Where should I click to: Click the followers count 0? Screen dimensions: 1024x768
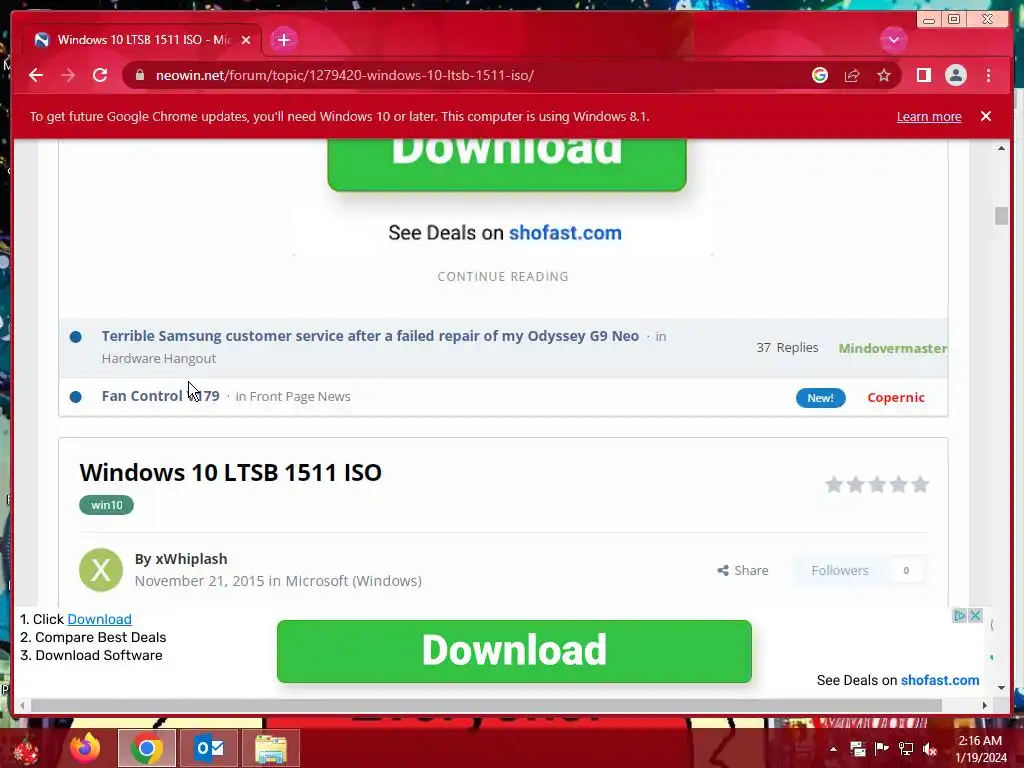pos(906,570)
